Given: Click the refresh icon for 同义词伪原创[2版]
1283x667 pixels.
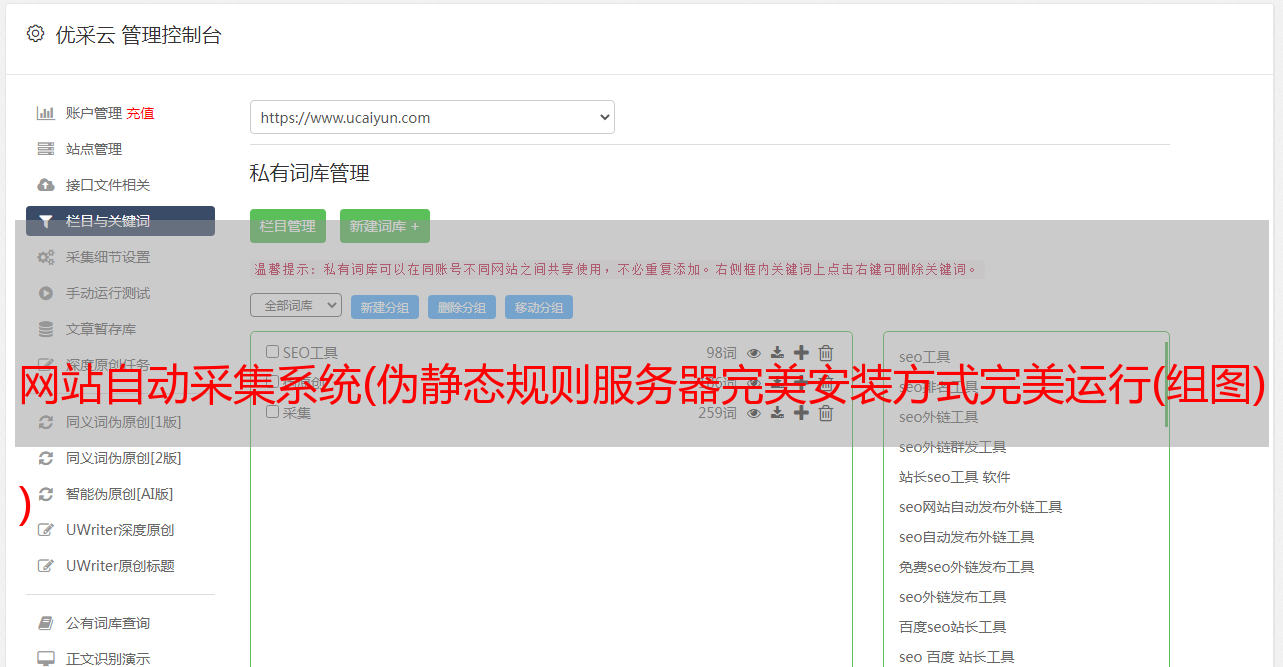Looking at the screenshot, I should point(45,458).
